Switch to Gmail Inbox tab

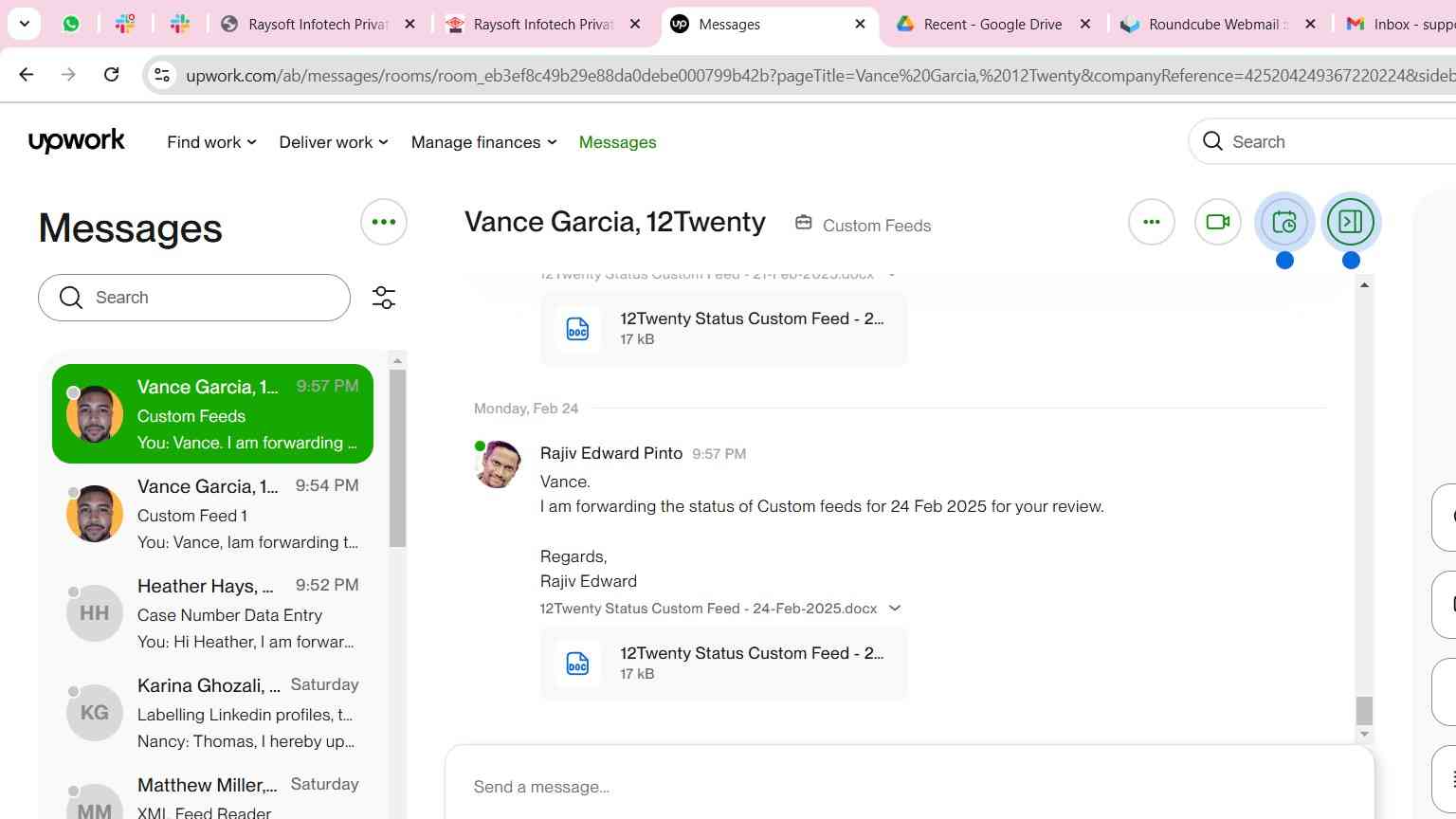pyautogui.click(x=1398, y=24)
